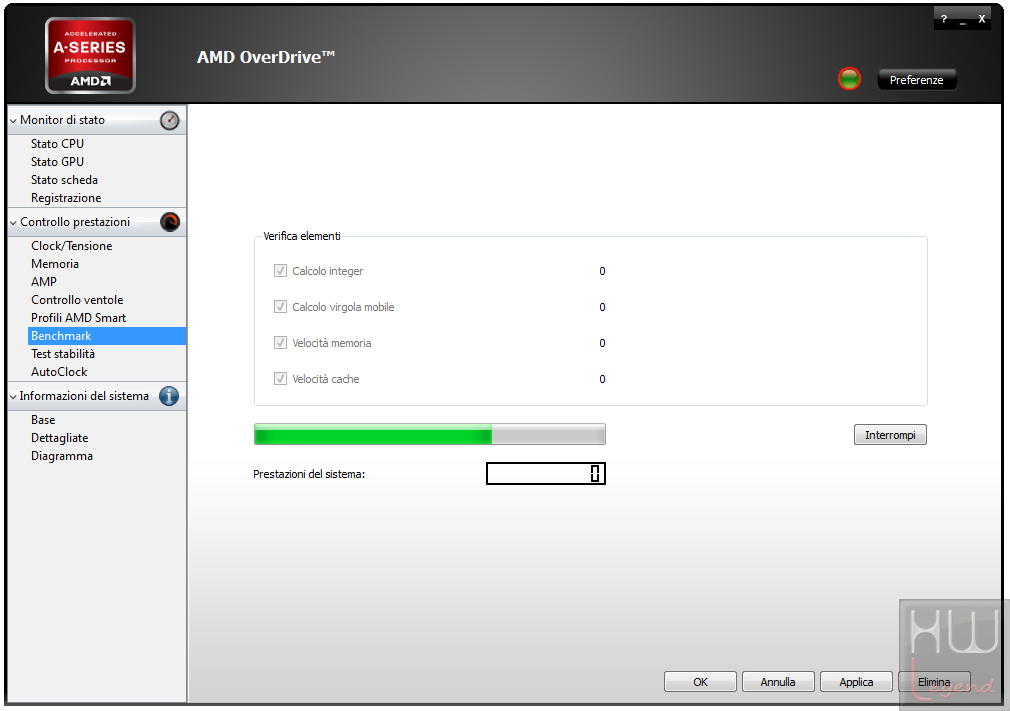
Task: Toggle the Velocità cache checkbox
Action: 280,379
